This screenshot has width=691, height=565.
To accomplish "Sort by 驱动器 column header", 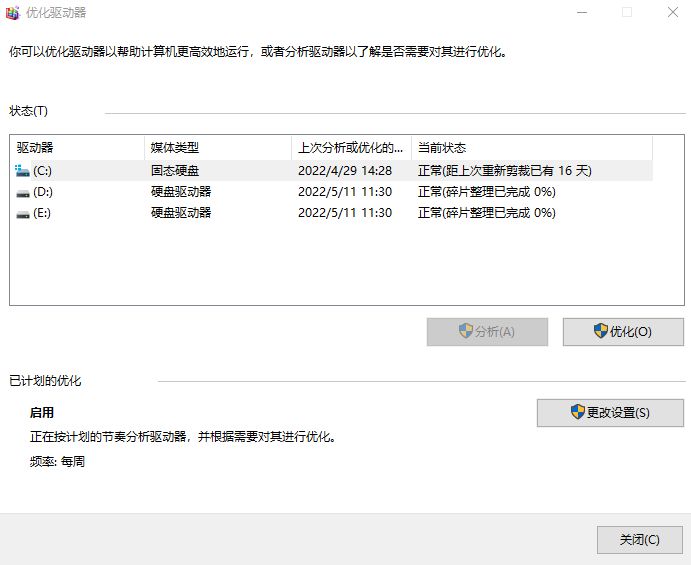I will [x=76, y=148].
